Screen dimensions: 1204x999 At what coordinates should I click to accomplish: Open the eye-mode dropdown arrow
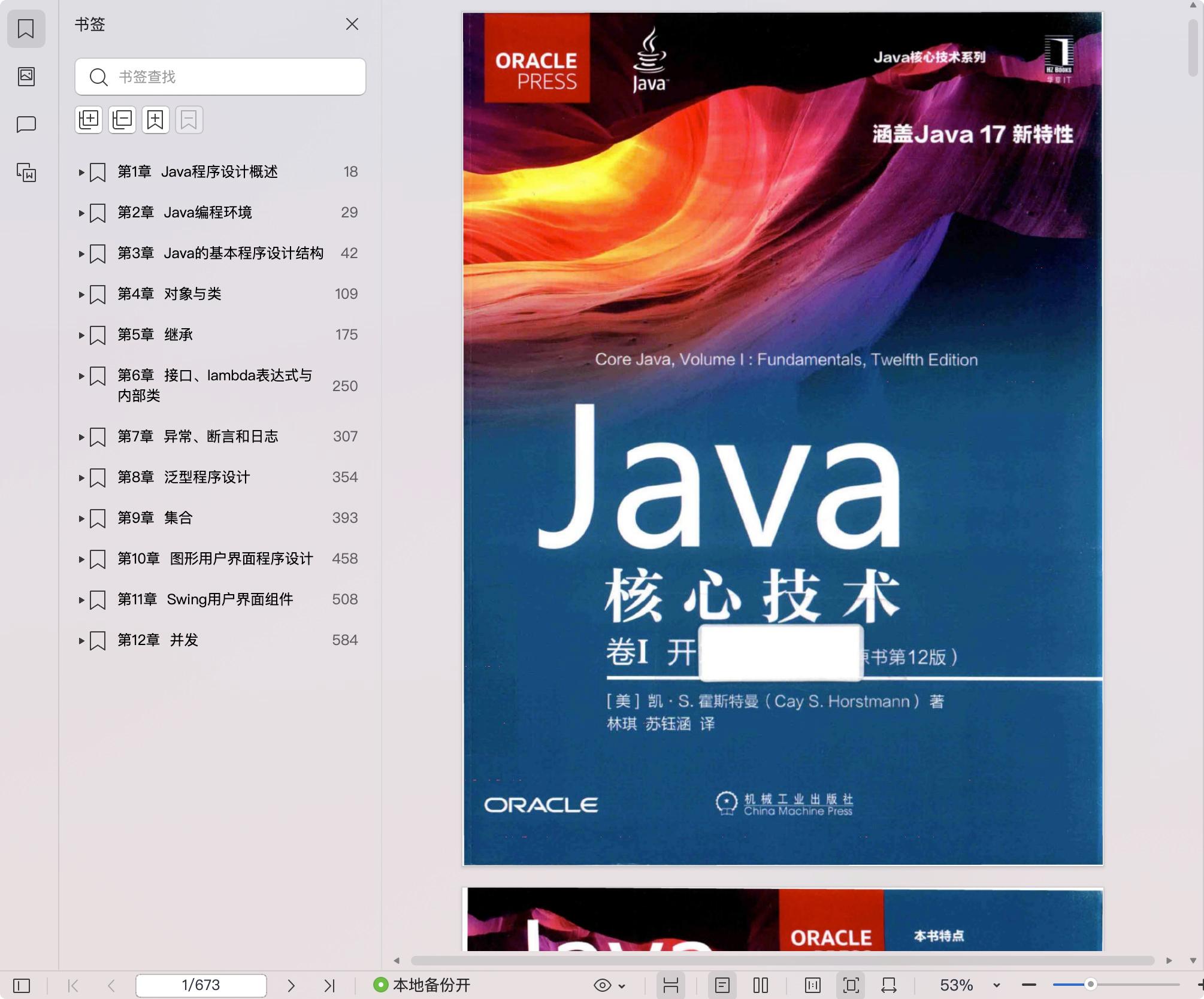pos(622,986)
